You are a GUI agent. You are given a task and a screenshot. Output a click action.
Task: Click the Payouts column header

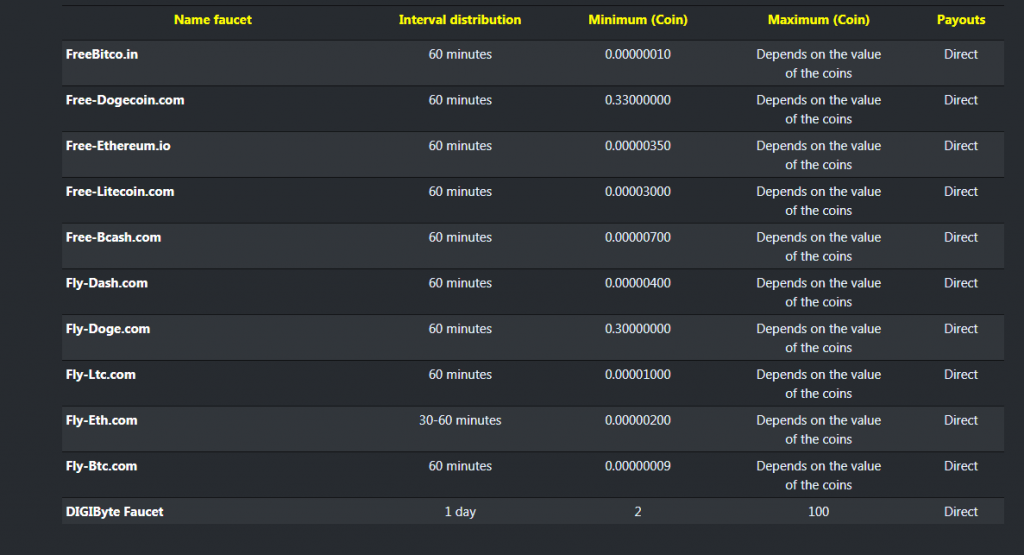[x=961, y=20]
